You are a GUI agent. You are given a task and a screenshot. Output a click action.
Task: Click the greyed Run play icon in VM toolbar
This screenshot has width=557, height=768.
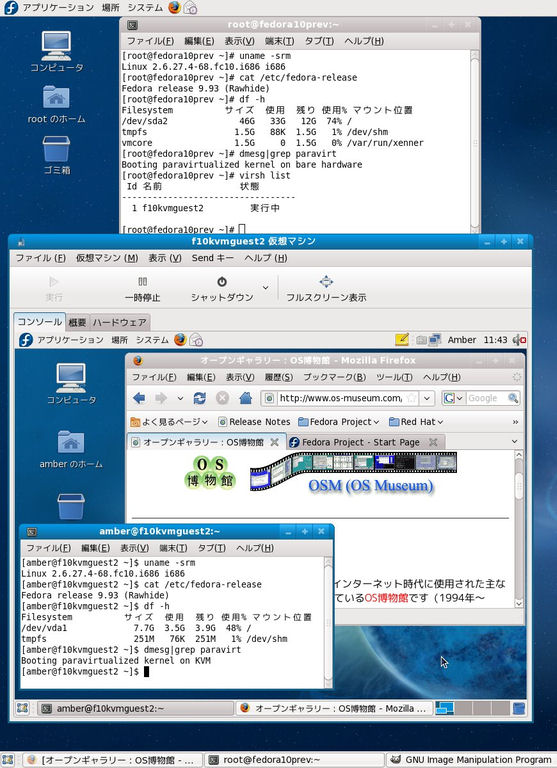click(x=53, y=282)
